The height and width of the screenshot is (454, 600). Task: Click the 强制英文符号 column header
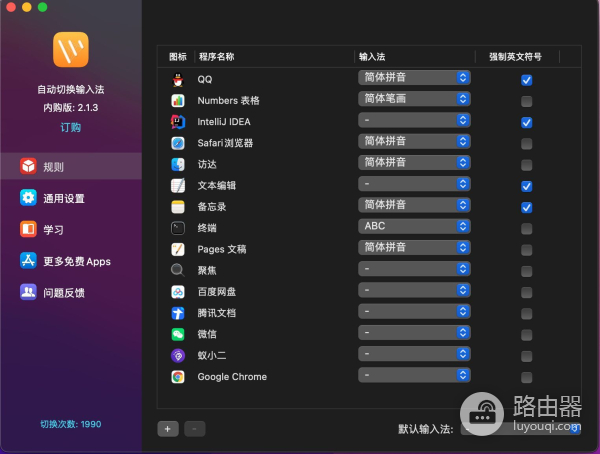click(x=515, y=57)
